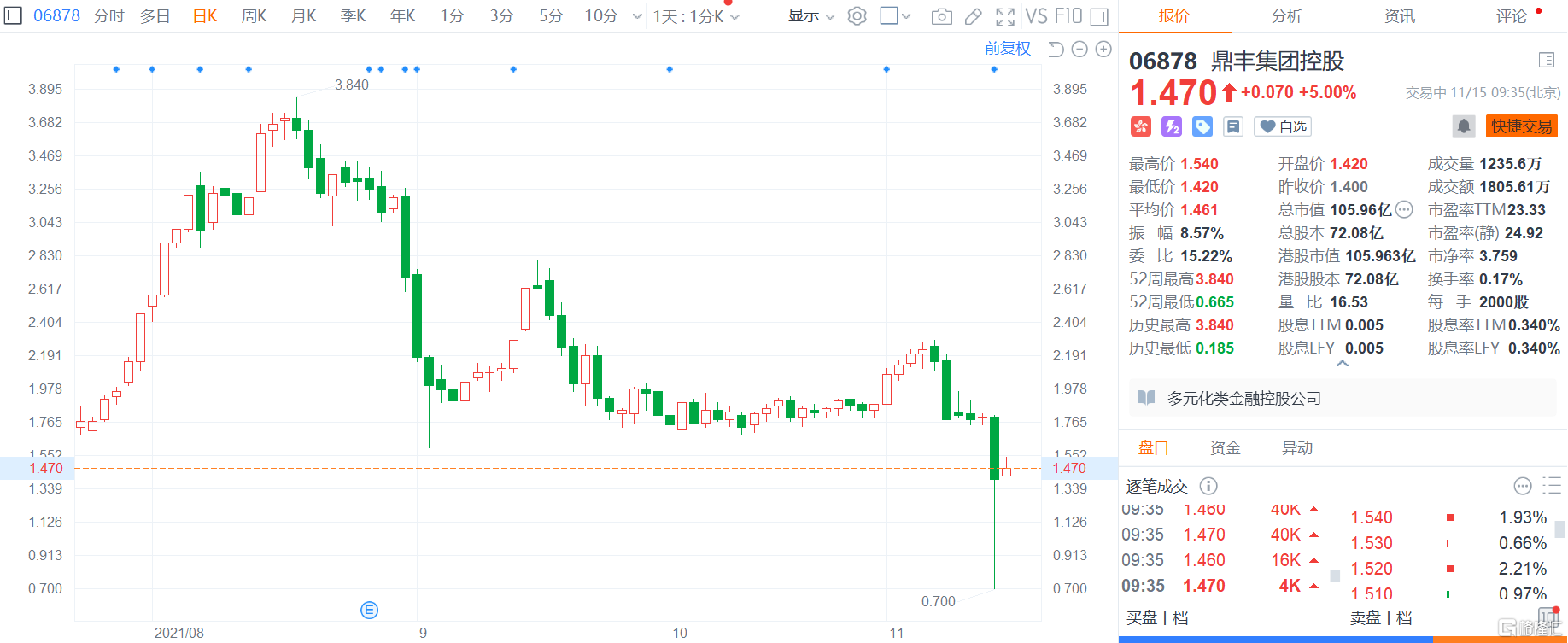Switch to the 周K weekly chart
Viewport: 1568px width, 643px height.
coord(254,16)
